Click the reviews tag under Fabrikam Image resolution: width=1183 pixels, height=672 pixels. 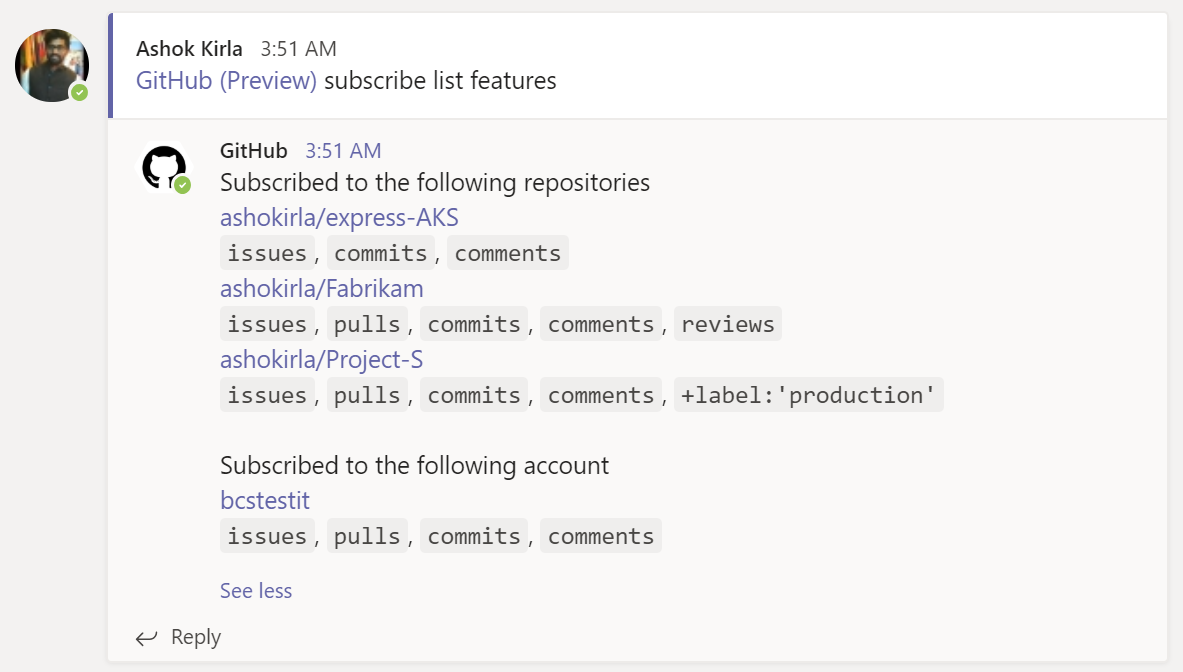pos(727,324)
